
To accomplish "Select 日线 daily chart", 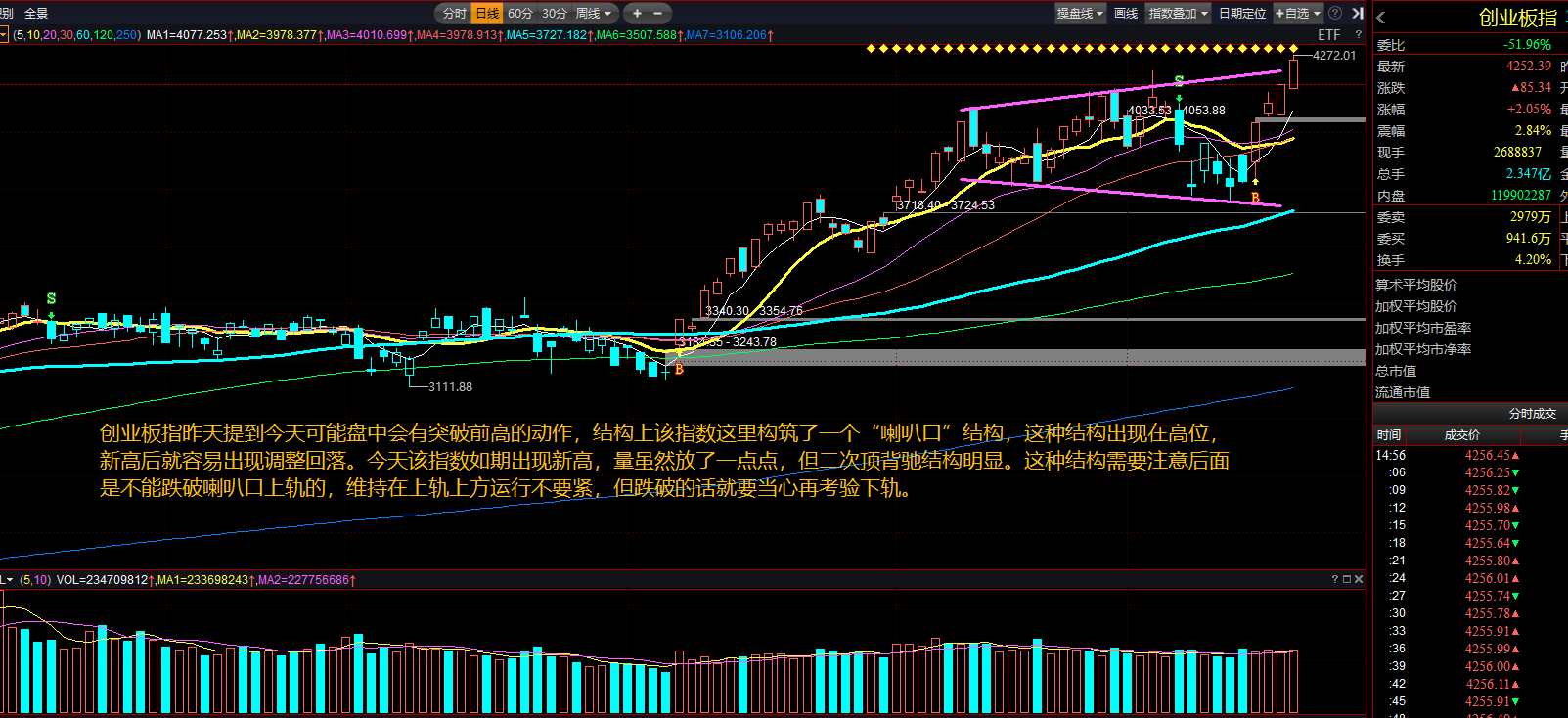I will [x=486, y=13].
